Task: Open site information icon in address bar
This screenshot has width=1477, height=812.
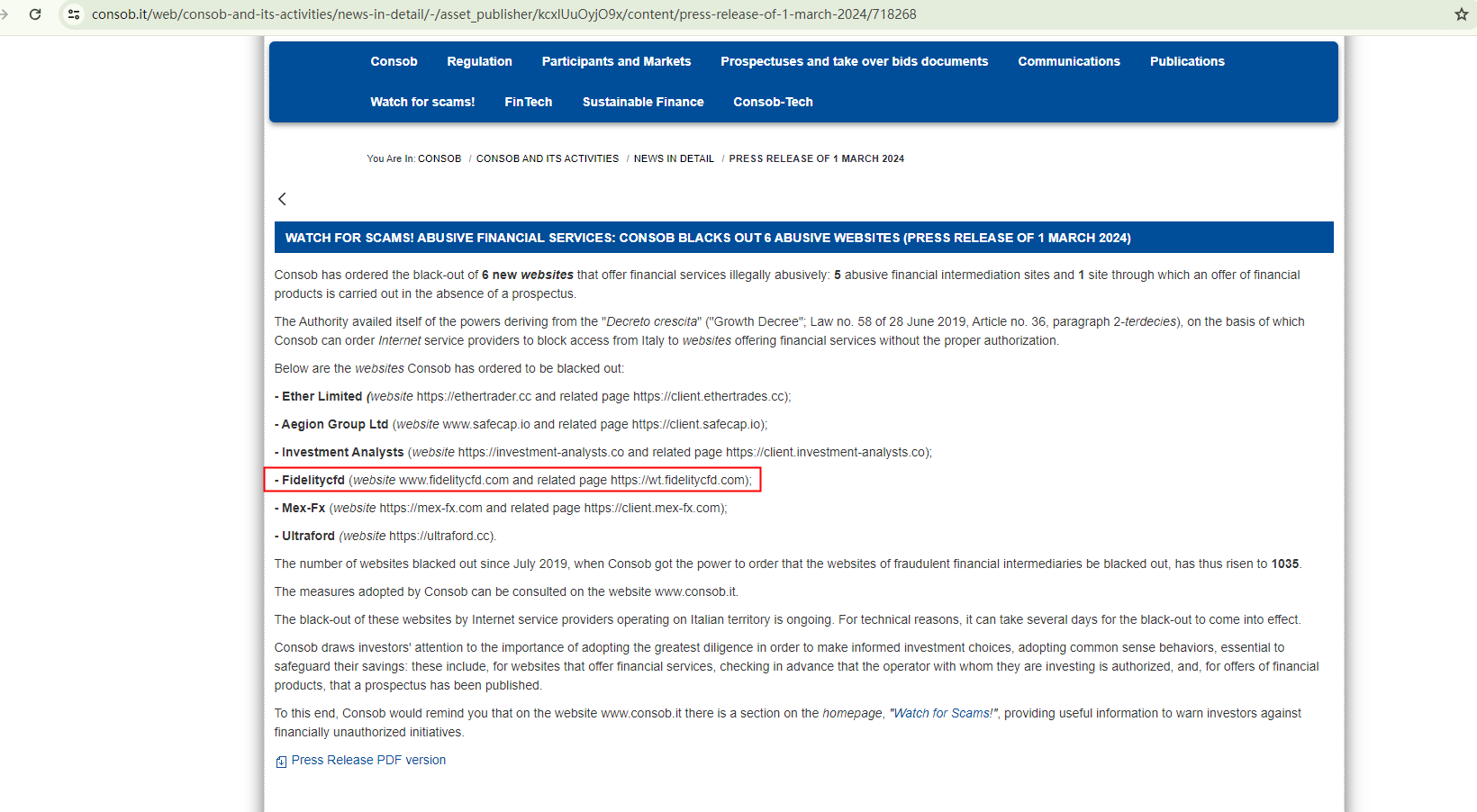Action: (x=74, y=14)
